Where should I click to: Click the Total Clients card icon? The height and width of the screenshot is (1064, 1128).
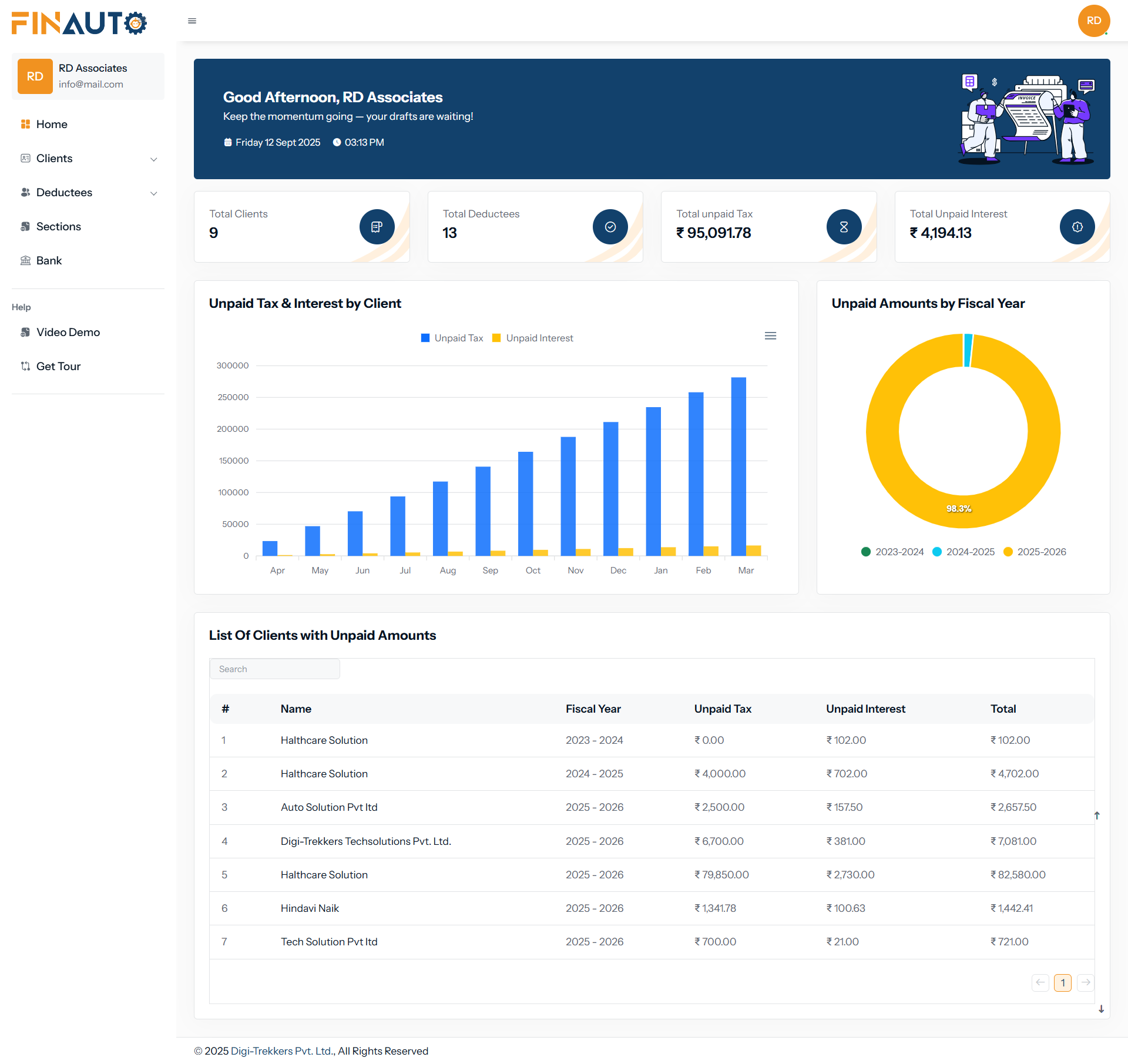(x=377, y=226)
